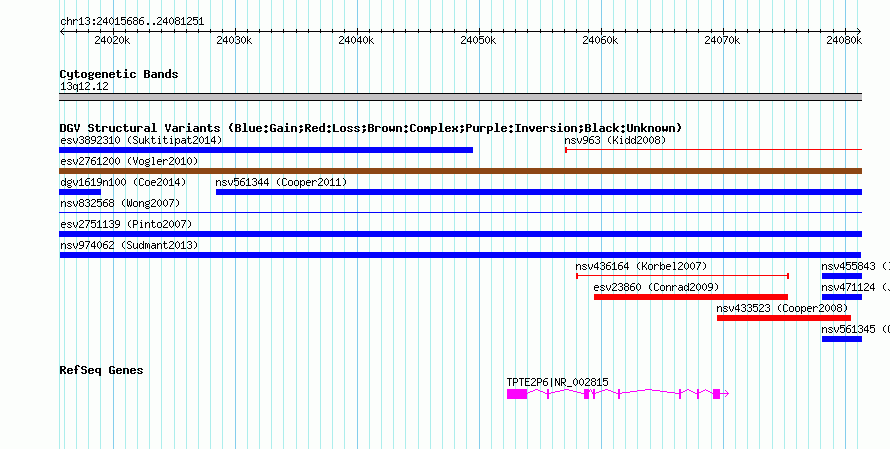Click the red esv23860 loss bar

pyautogui.click(x=691, y=297)
